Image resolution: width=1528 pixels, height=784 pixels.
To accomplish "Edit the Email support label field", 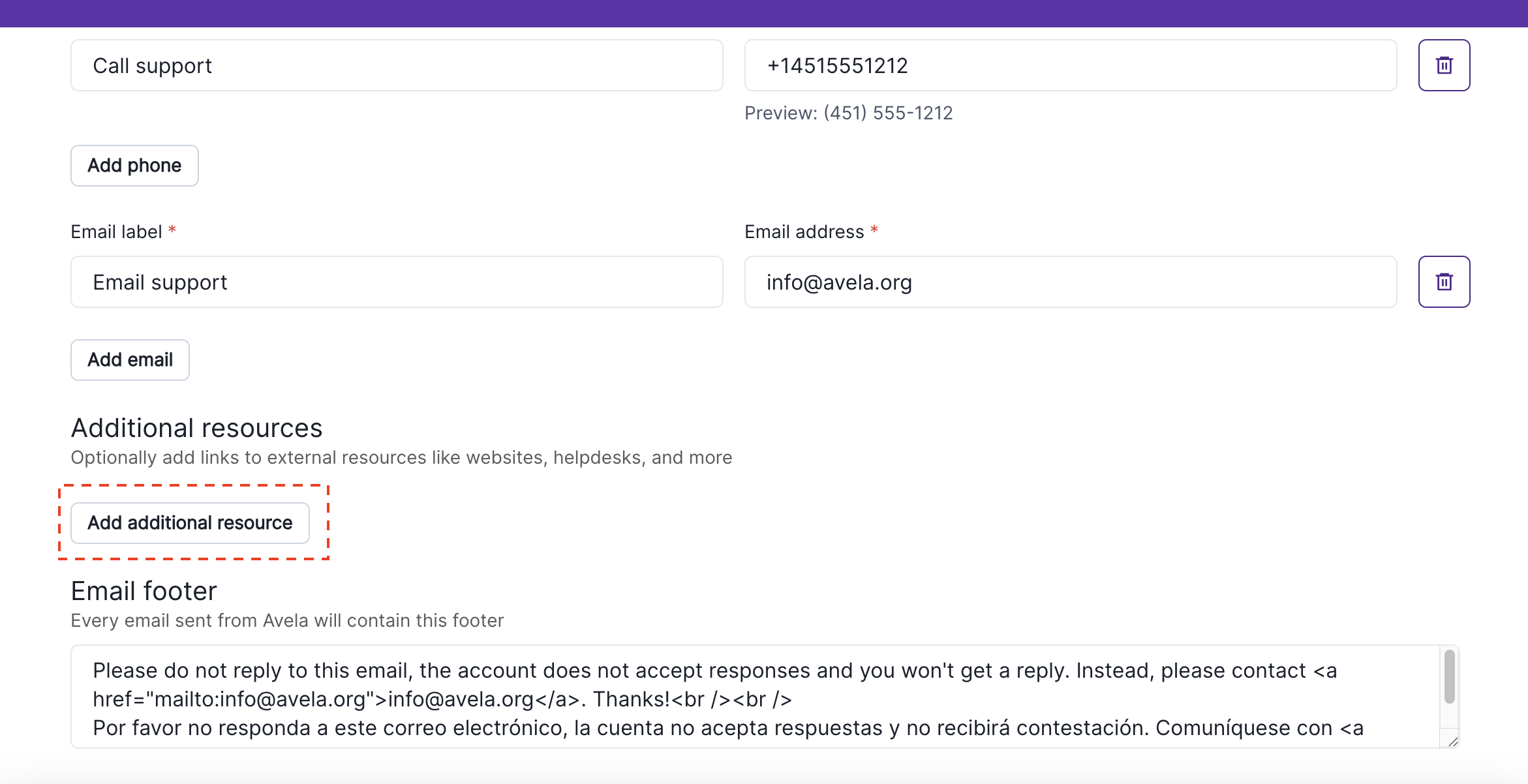I will tap(397, 282).
